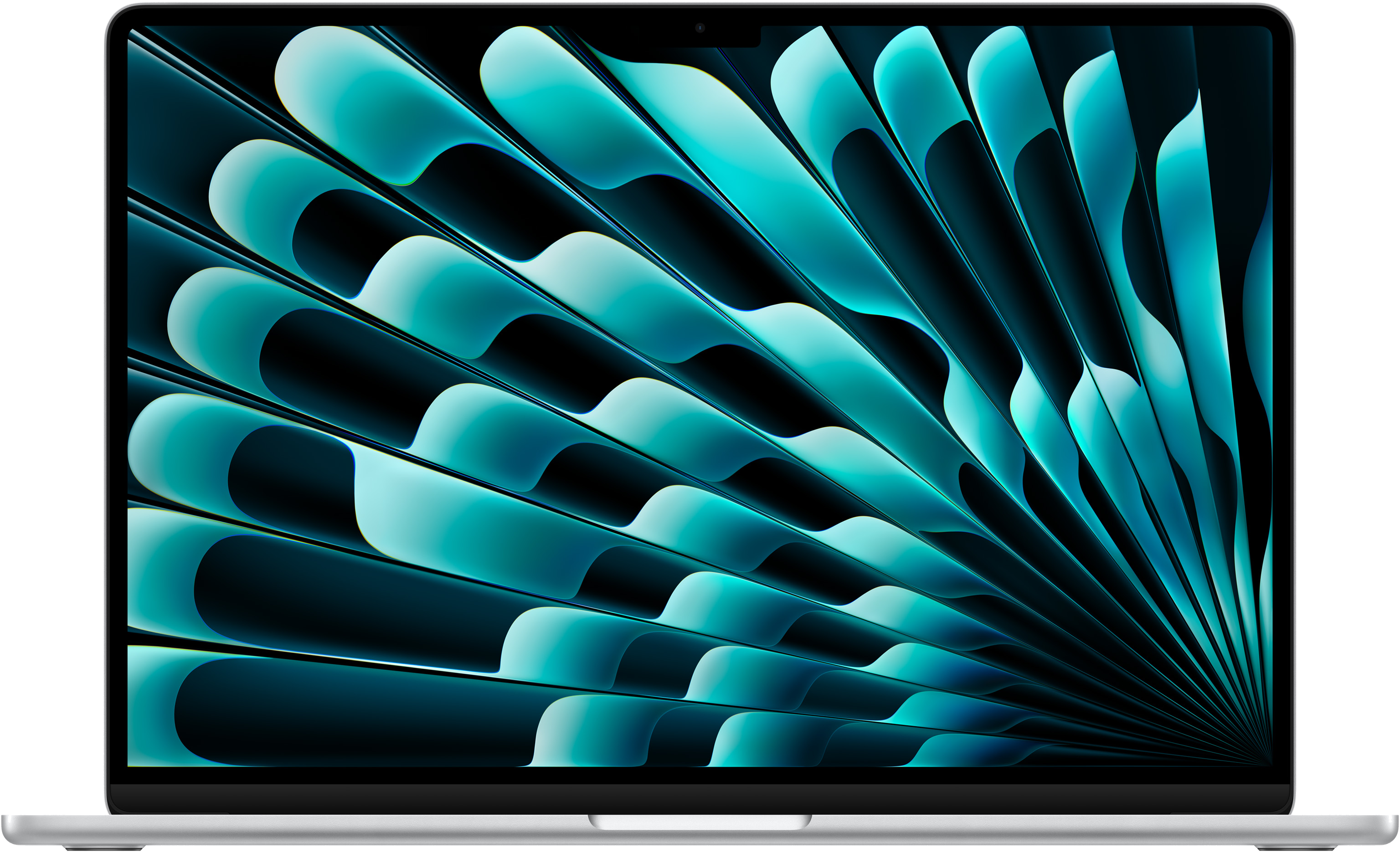Click the webcam lens in the notch
The width and height of the screenshot is (1400, 853).
(700, 28)
